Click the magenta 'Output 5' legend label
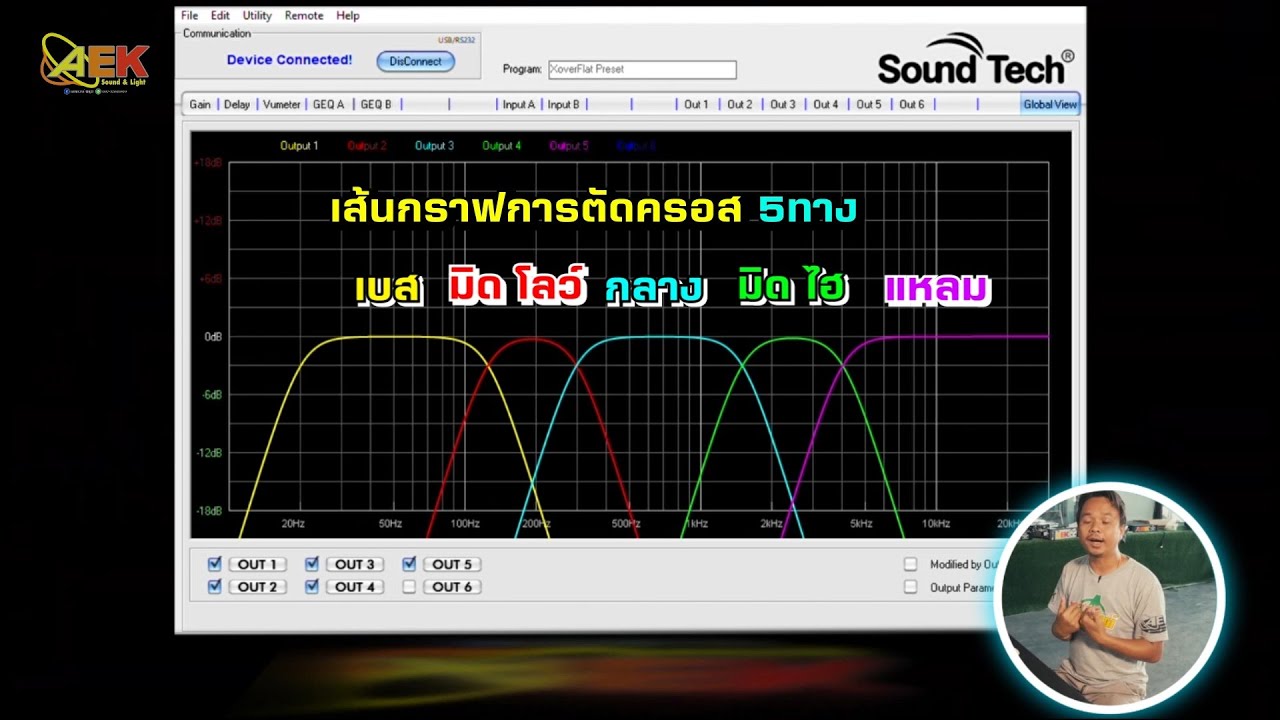 (569, 146)
